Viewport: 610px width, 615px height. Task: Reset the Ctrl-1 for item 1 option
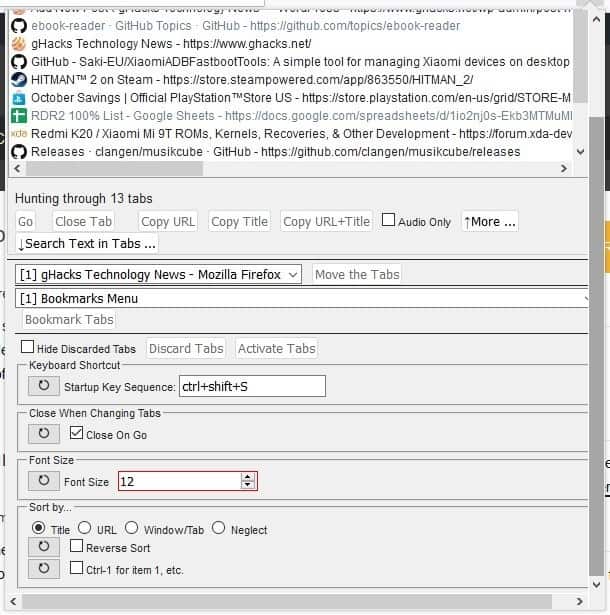(44, 569)
